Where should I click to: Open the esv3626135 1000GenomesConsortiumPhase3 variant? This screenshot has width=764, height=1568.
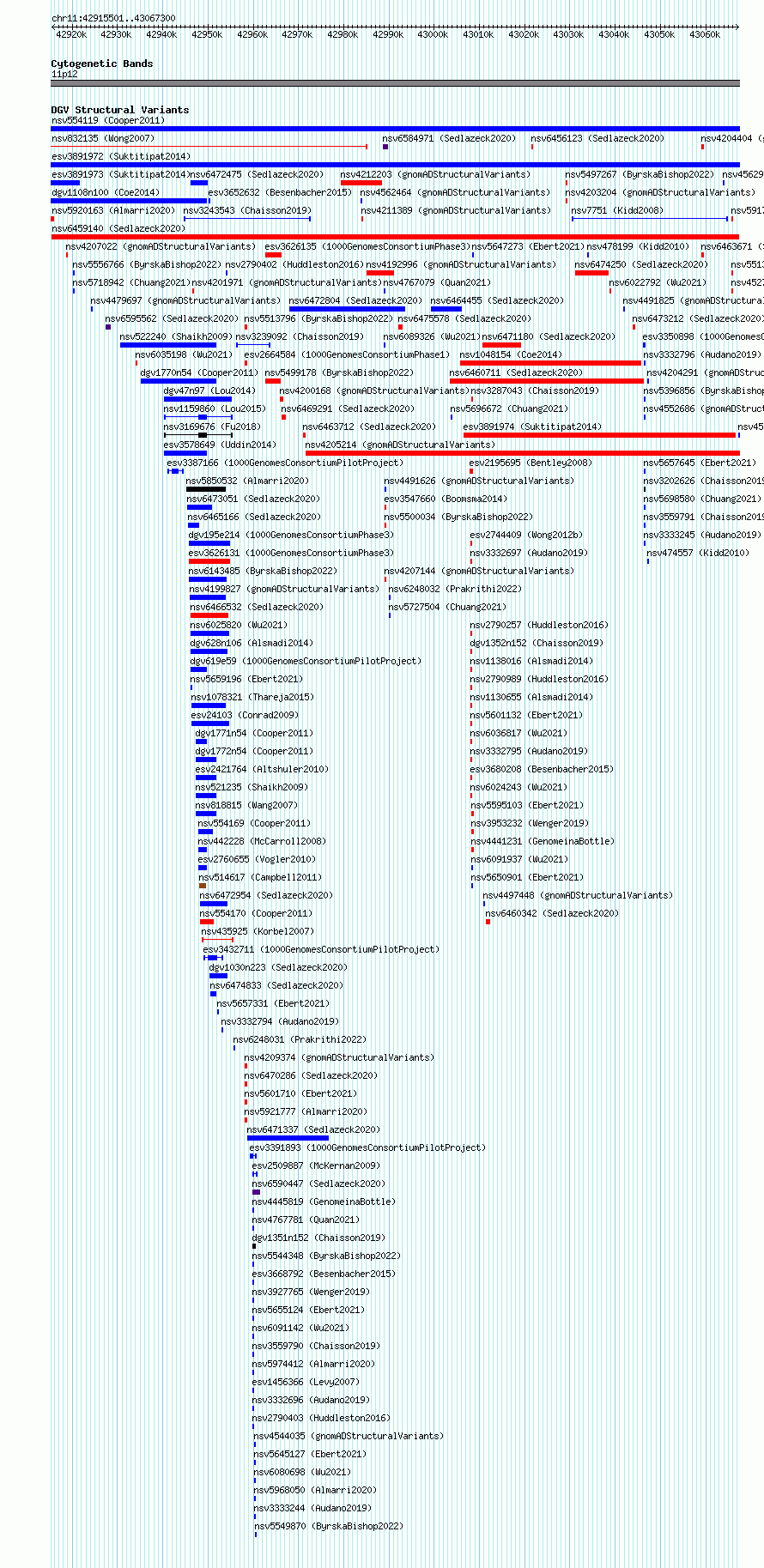click(367, 247)
